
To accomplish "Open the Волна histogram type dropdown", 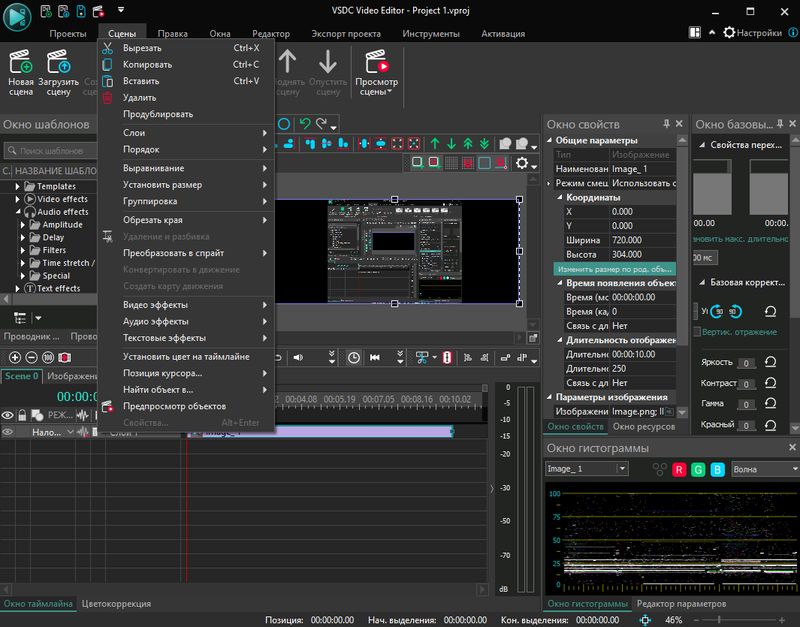I will click(x=765, y=469).
